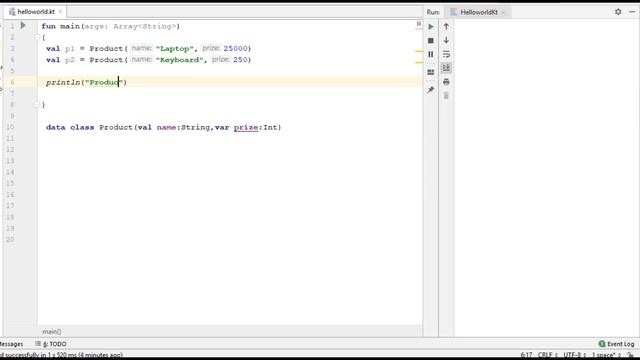Change the UTF-8 file encoding
Image resolution: width=640 pixels, height=360 pixels.
575,355
